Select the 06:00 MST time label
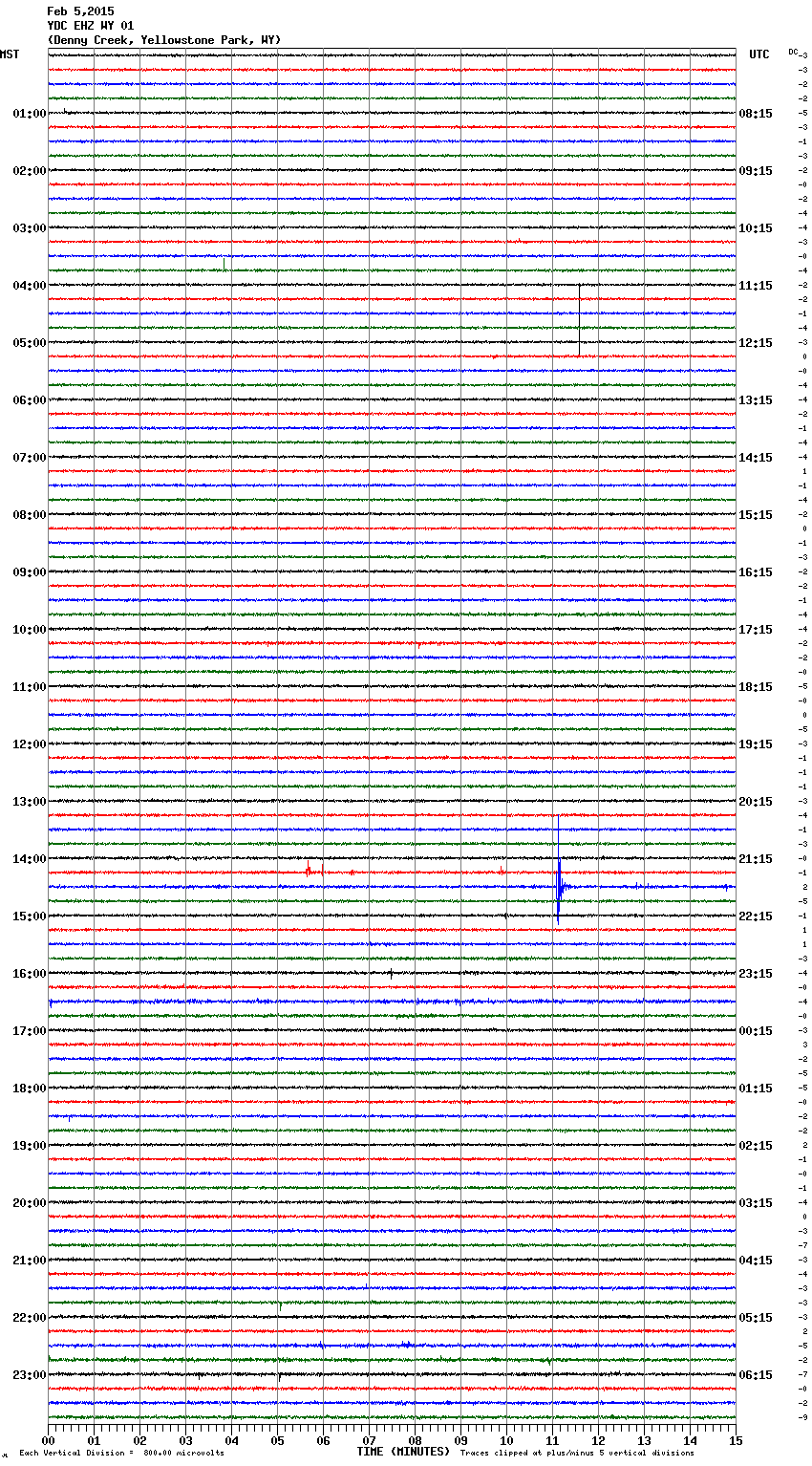Image resolution: width=812 pixels, height=1466 pixels. [x=30, y=400]
